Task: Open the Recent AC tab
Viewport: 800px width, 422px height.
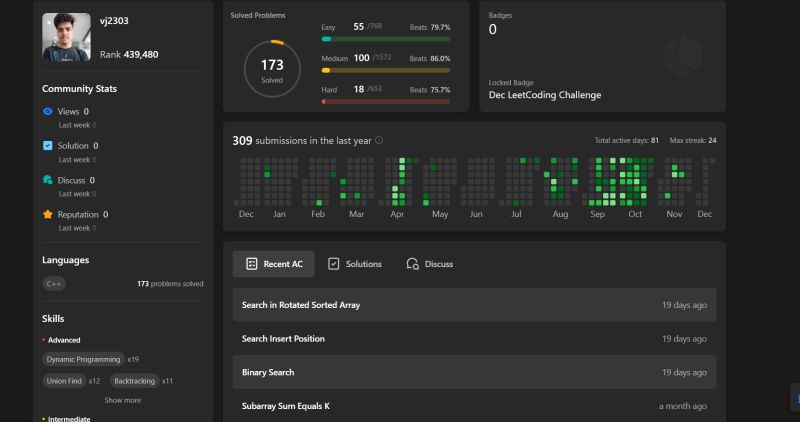Action: point(273,264)
